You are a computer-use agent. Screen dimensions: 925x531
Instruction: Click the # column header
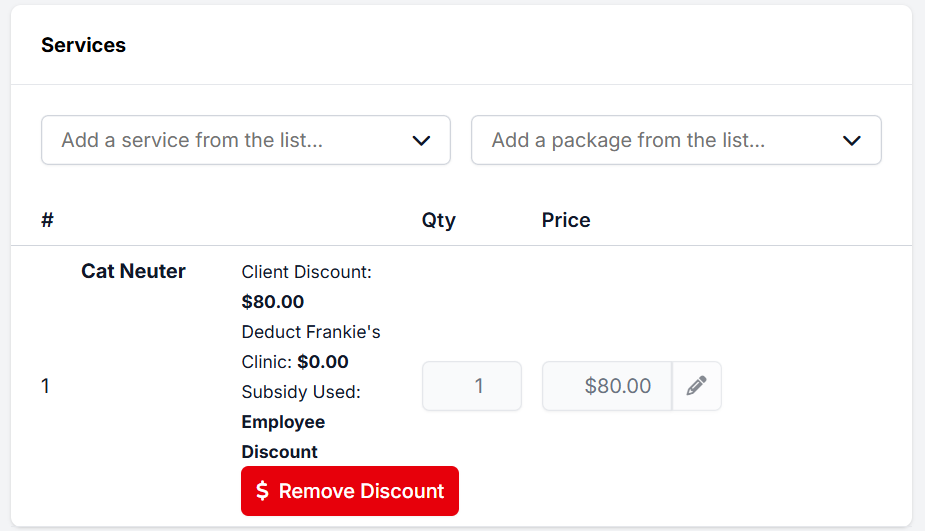(x=47, y=220)
